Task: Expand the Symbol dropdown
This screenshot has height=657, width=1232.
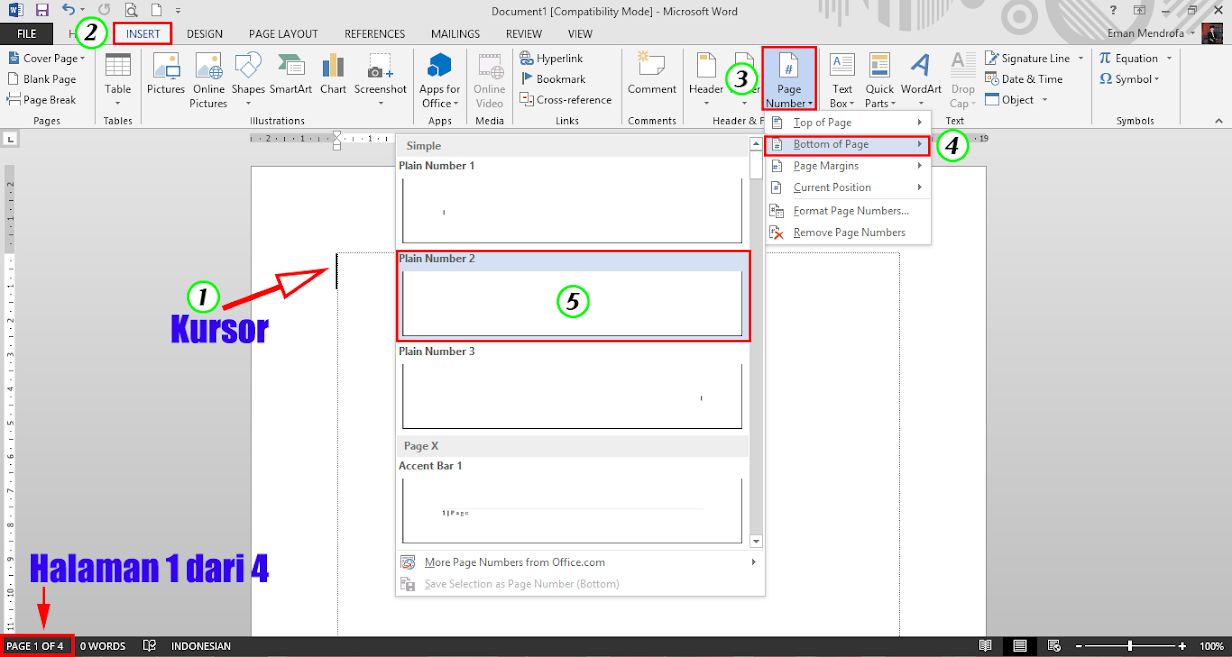Action: pos(1157,79)
